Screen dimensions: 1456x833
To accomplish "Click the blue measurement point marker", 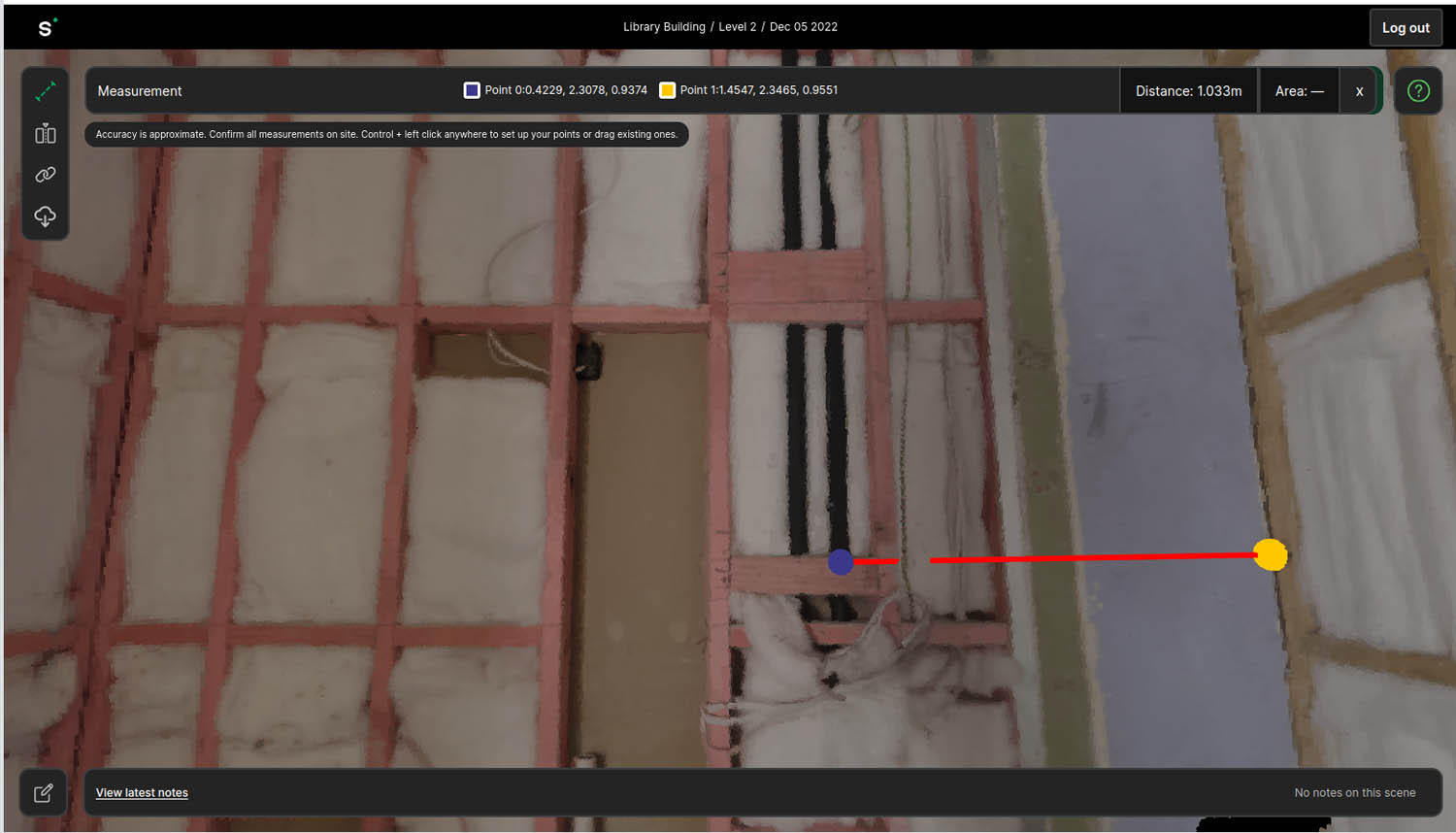I will (x=841, y=561).
